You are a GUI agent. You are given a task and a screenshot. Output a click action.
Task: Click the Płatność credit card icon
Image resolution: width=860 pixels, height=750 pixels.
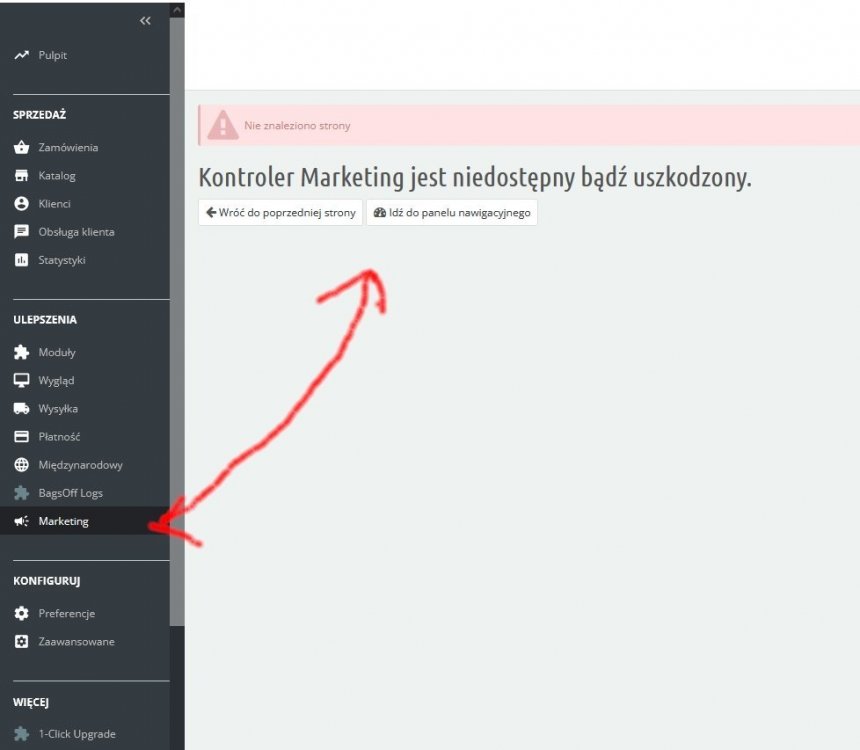pyautogui.click(x=21, y=437)
